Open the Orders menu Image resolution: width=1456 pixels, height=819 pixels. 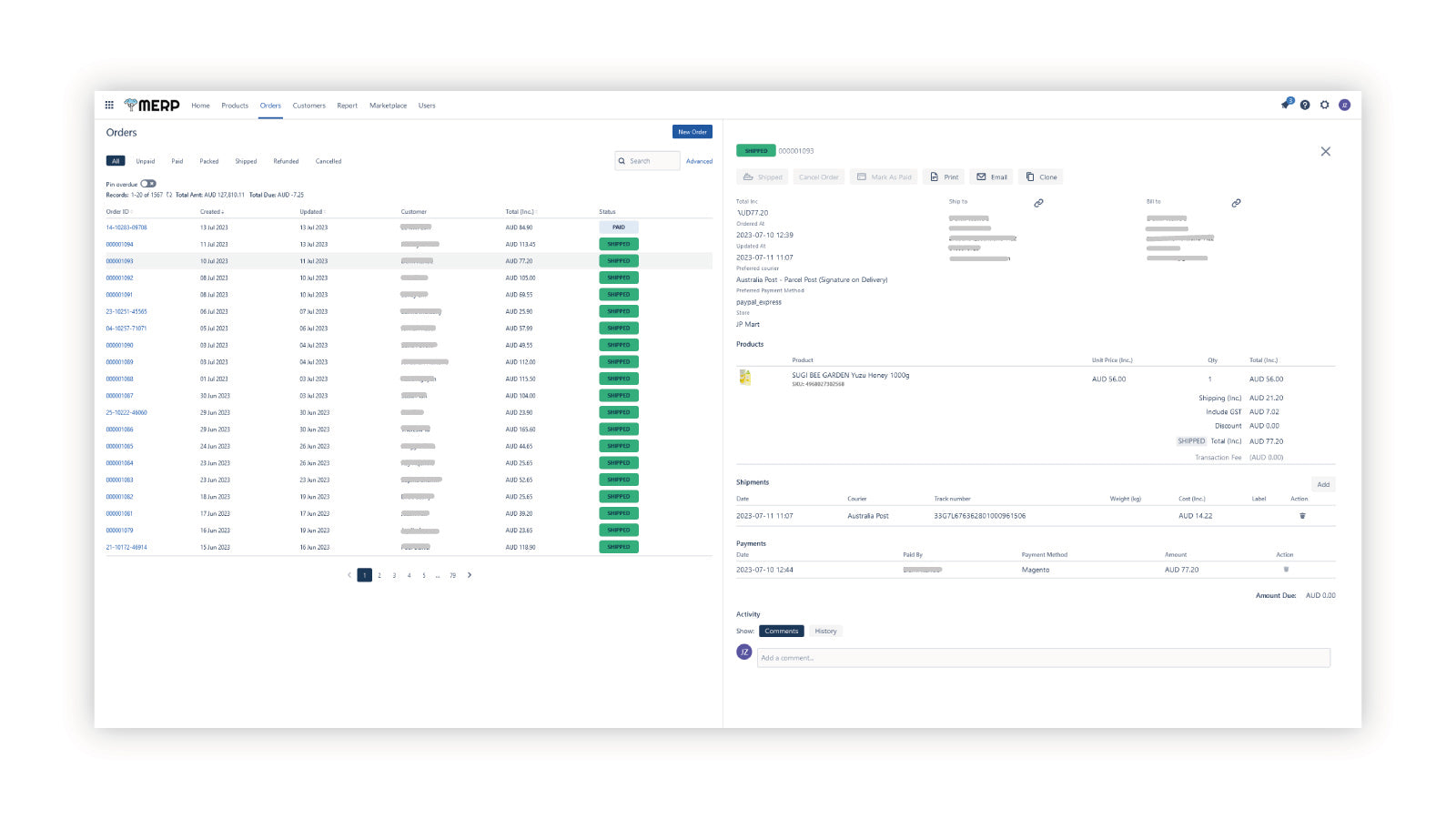(270, 106)
